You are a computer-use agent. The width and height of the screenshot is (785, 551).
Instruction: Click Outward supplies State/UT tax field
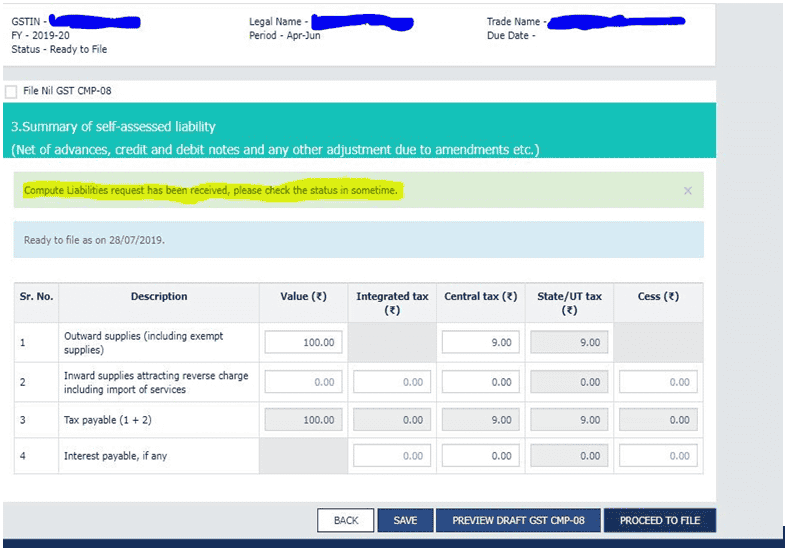click(x=569, y=343)
